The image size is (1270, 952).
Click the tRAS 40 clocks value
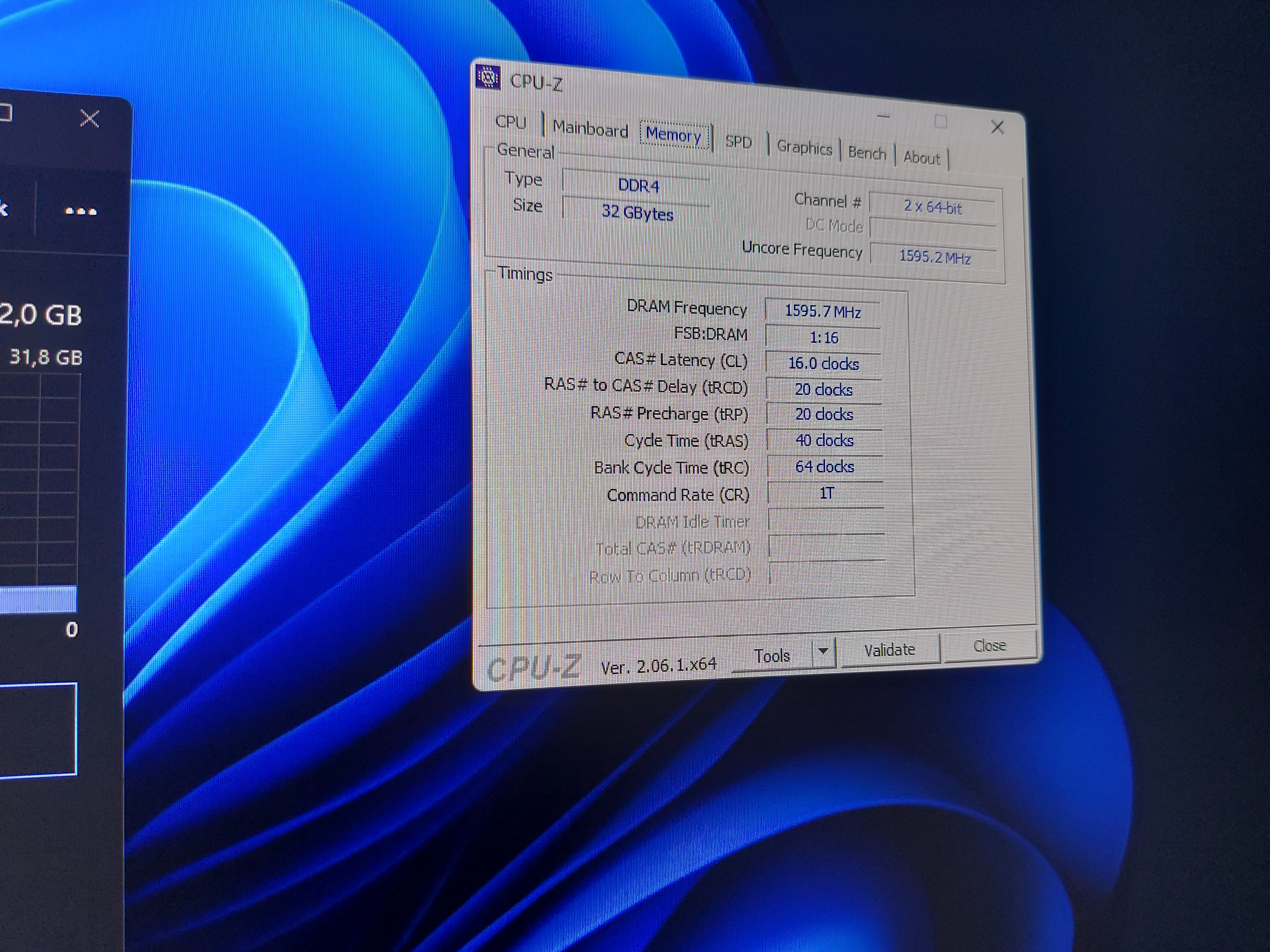(825, 441)
